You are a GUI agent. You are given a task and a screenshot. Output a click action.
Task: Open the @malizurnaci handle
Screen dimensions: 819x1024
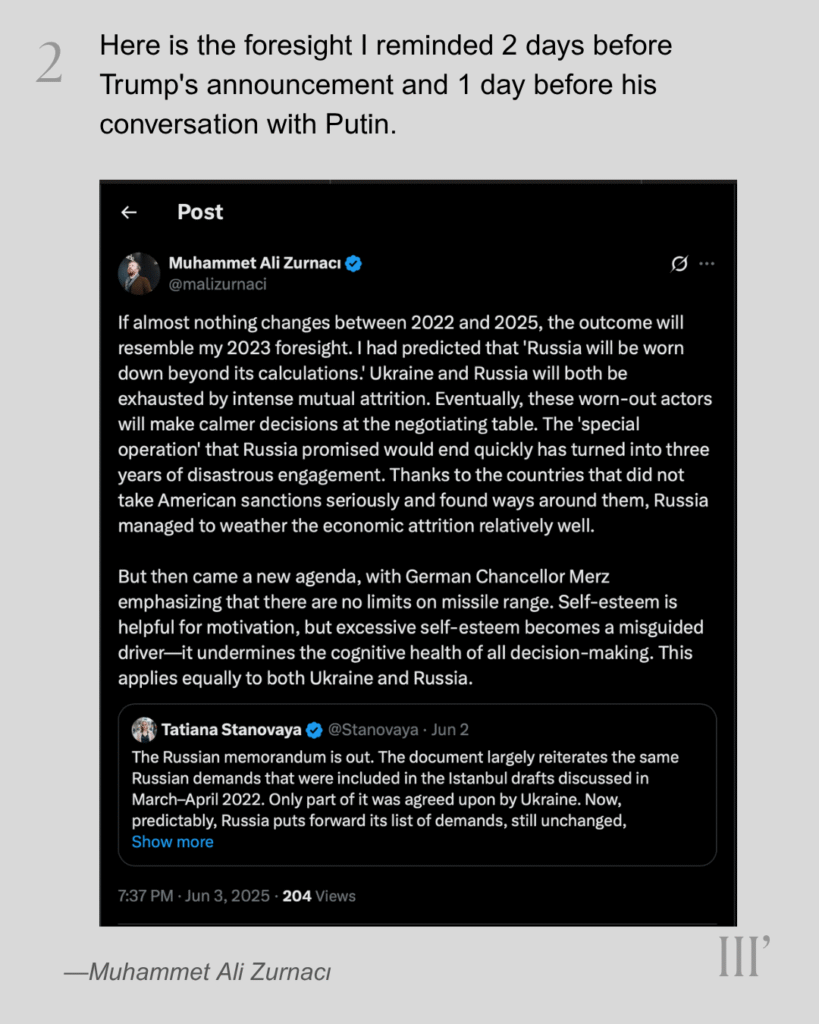coord(217,284)
